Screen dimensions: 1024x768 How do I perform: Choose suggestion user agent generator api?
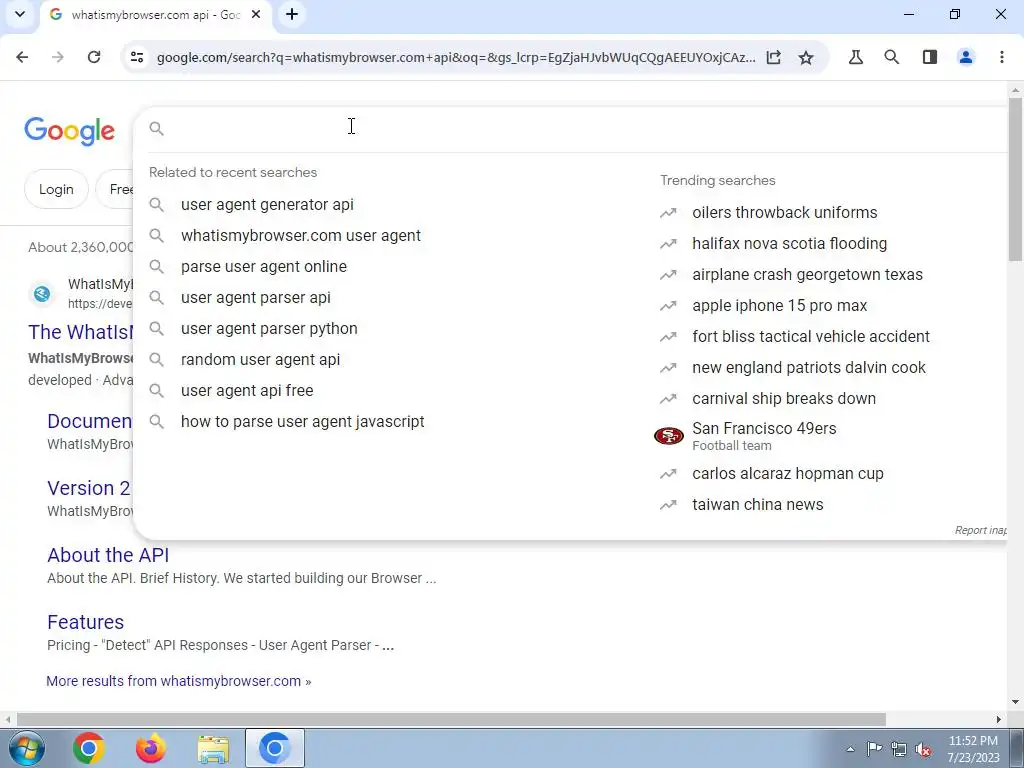click(267, 204)
